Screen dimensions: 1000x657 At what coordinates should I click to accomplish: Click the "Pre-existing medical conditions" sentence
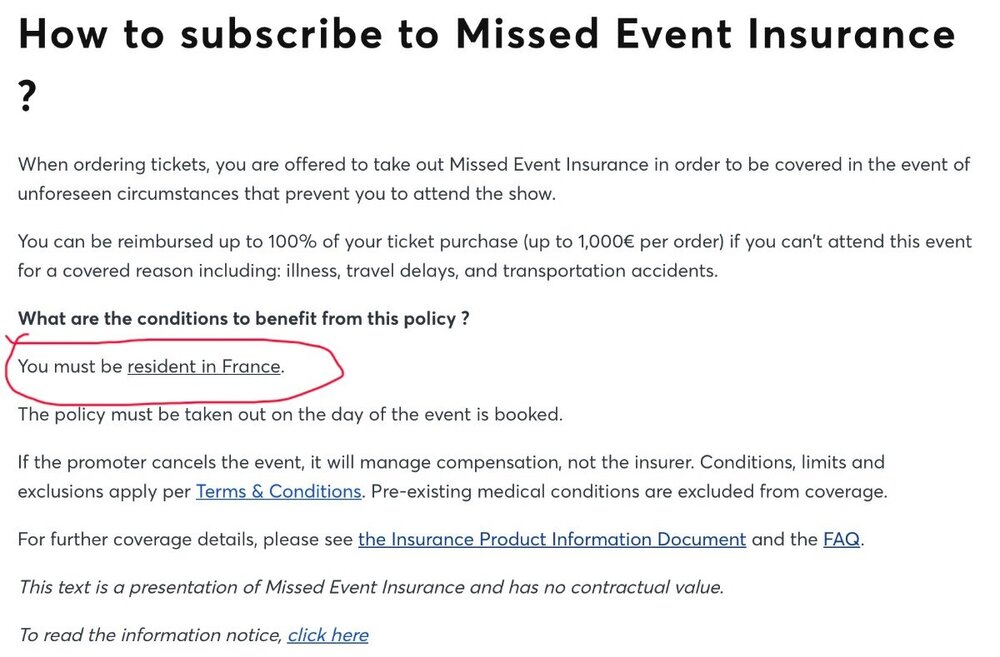point(629,491)
